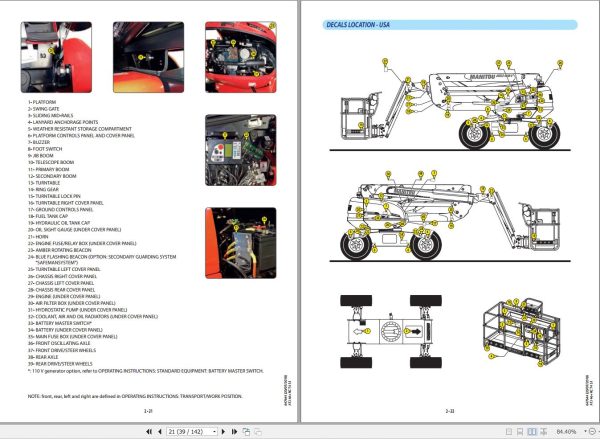This screenshot has width=600, height=439.
Task: Open the zoom level dropdown arrow
Action: click(x=585, y=432)
